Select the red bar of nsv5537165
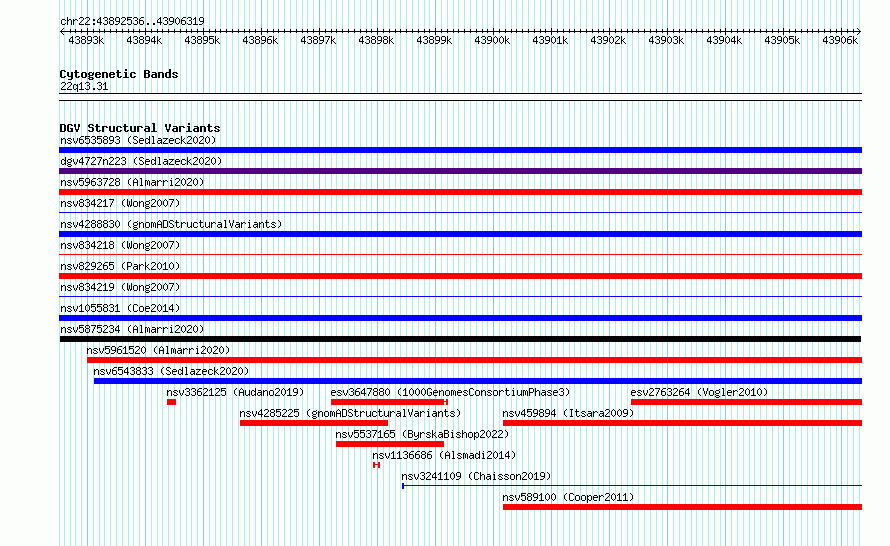Viewport: 890px width, 546px height. [390, 444]
